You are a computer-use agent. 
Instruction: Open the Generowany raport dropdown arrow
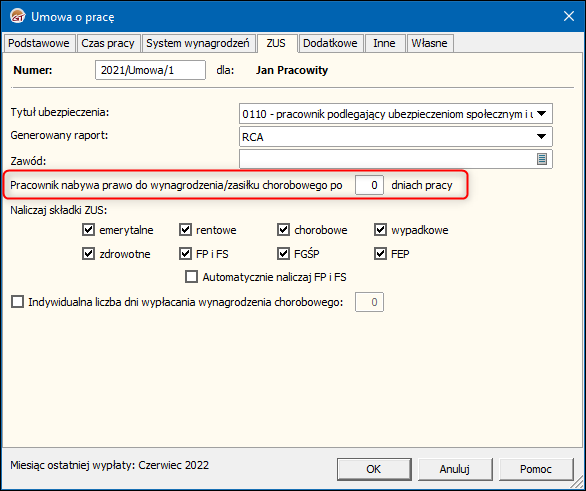541,137
